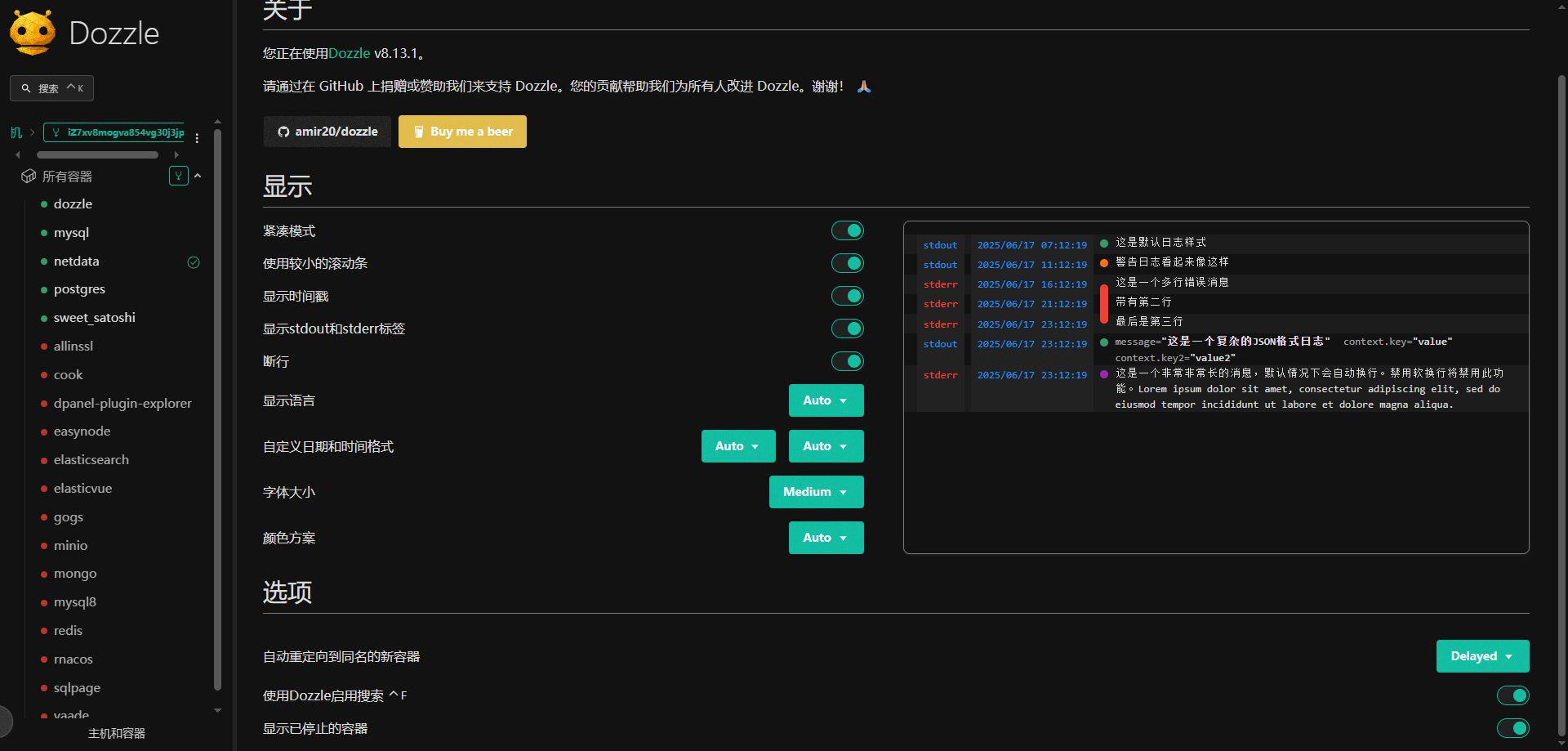Image resolution: width=1568 pixels, height=751 pixels.
Task: Click the swarm icon button beside 所有容器
Action: click(178, 176)
